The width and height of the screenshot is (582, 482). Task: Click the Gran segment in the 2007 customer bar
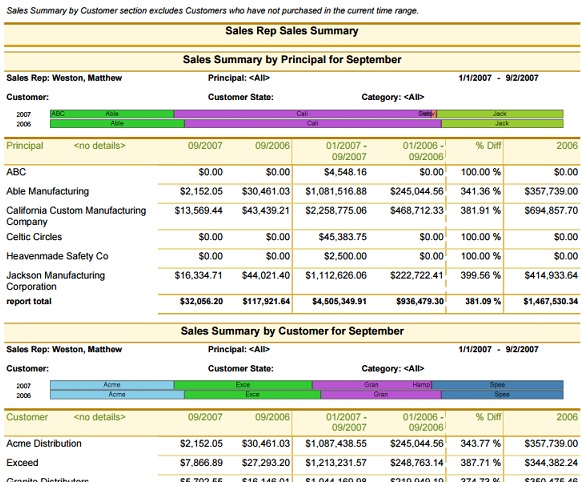(371, 385)
